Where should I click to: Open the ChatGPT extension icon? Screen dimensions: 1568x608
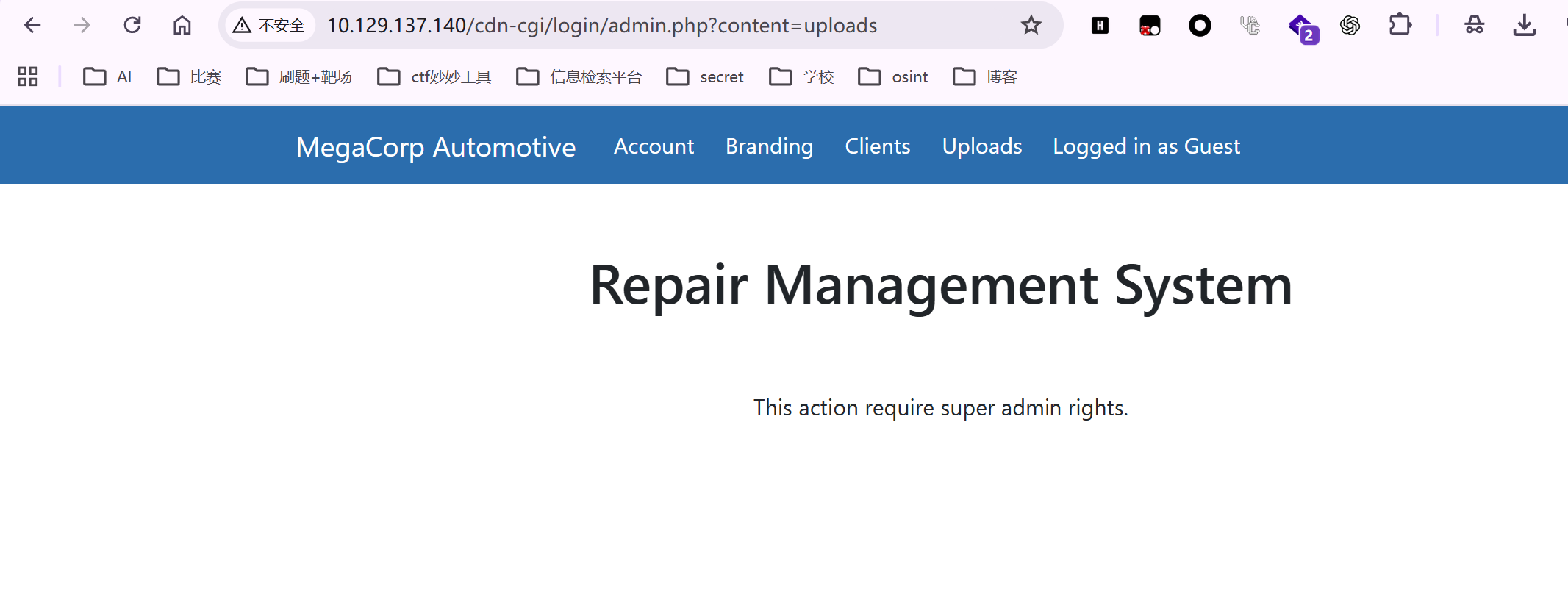tap(1350, 26)
